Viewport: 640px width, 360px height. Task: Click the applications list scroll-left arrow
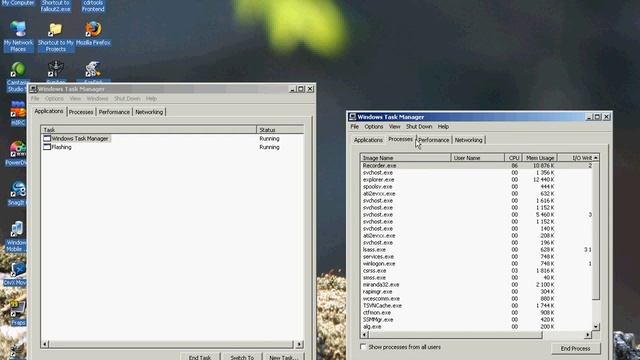[45, 344]
